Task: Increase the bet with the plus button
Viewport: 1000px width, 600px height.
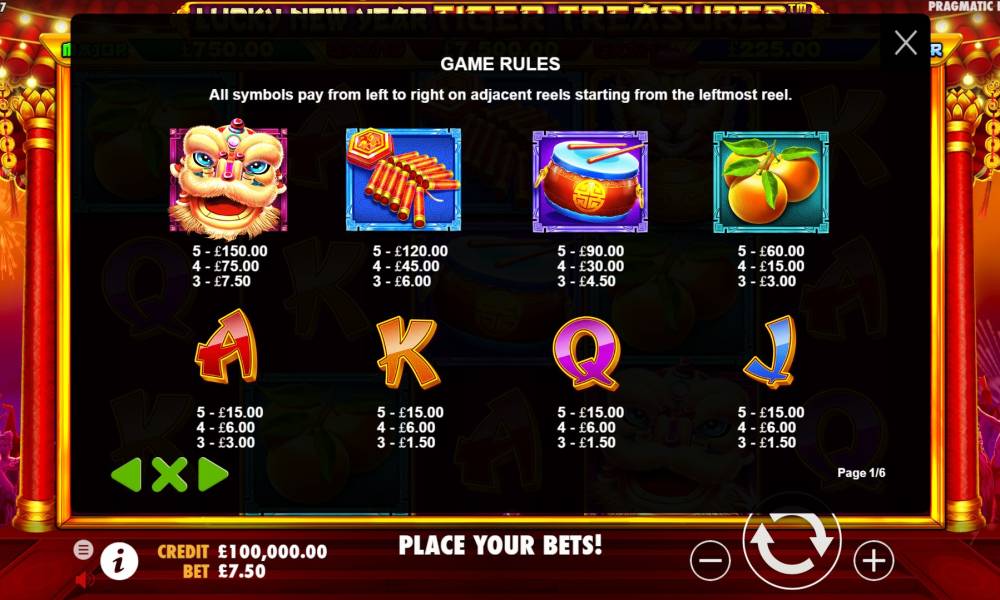Action: [873, 560]
